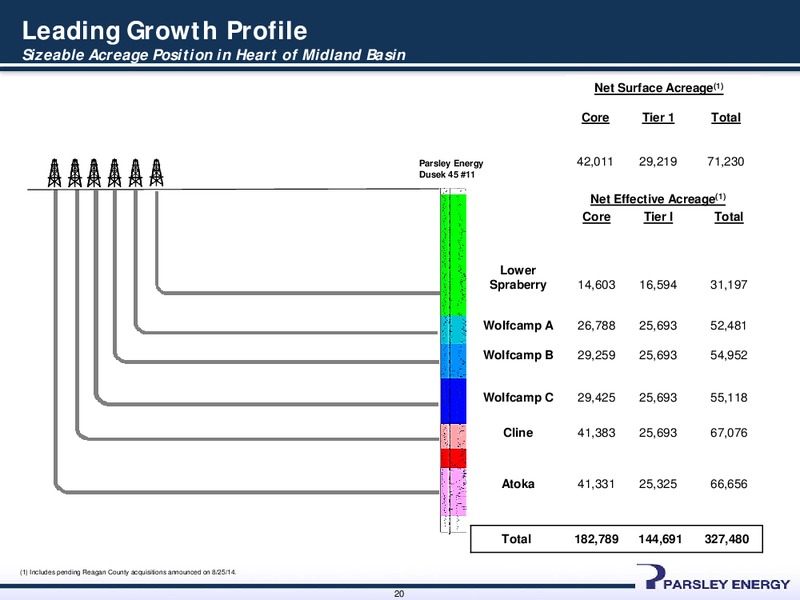The width and height of the screenshot is (800, 600).
Task: Click the Wolfcamp A total 52,481
Action: (729, 326)
